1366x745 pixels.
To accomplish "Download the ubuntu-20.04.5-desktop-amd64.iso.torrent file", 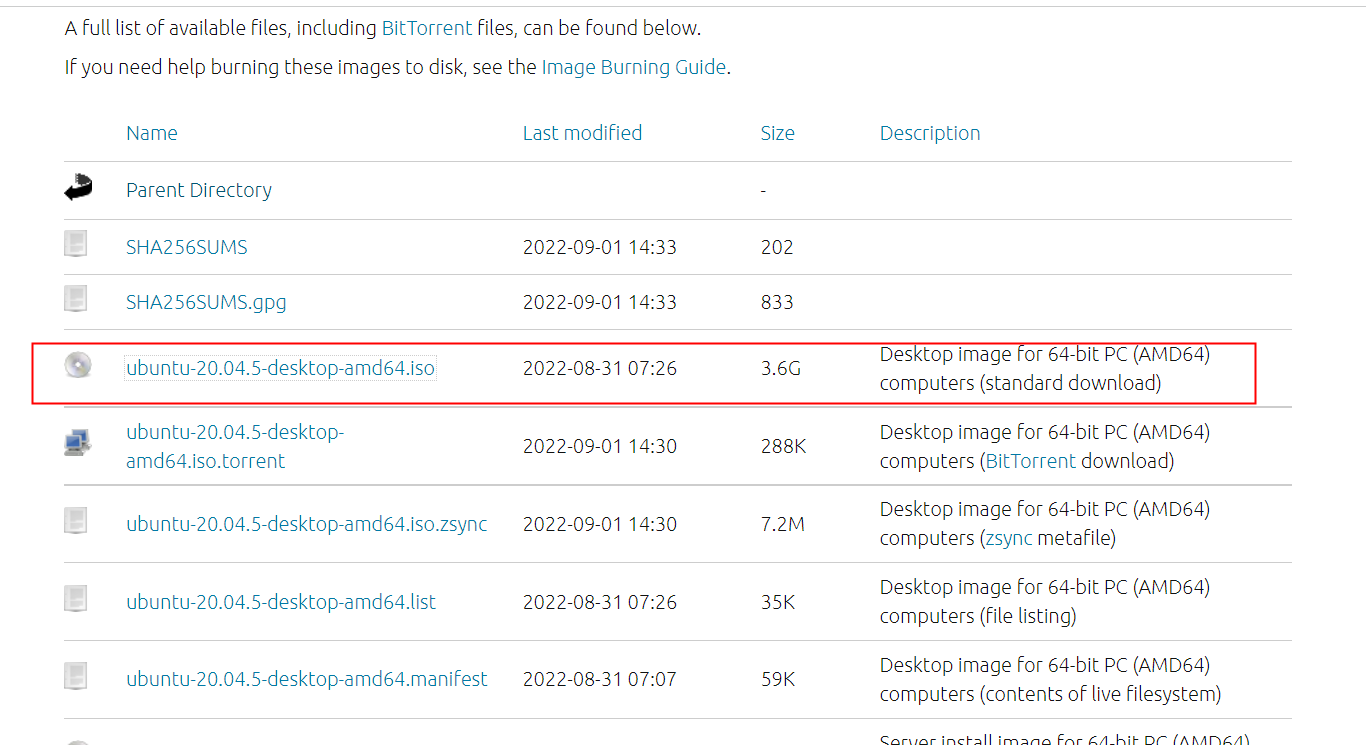I will [235, 446].
